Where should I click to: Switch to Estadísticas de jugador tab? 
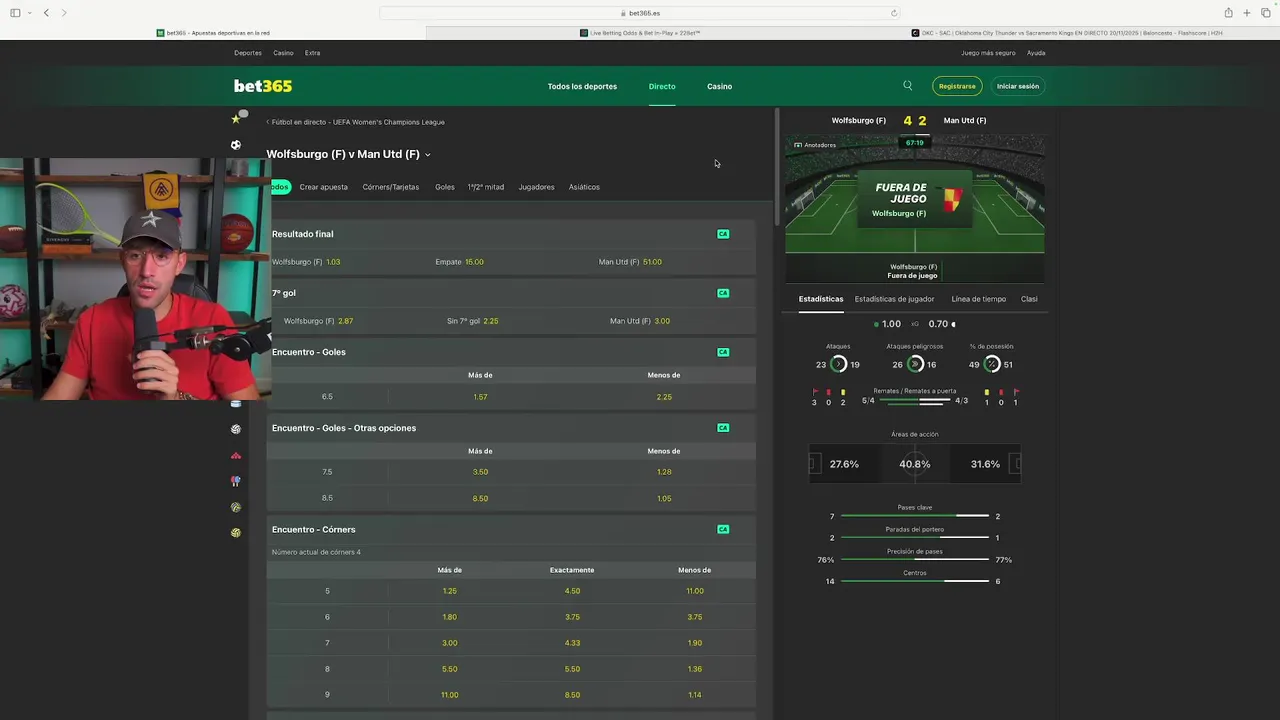[894, 299]
